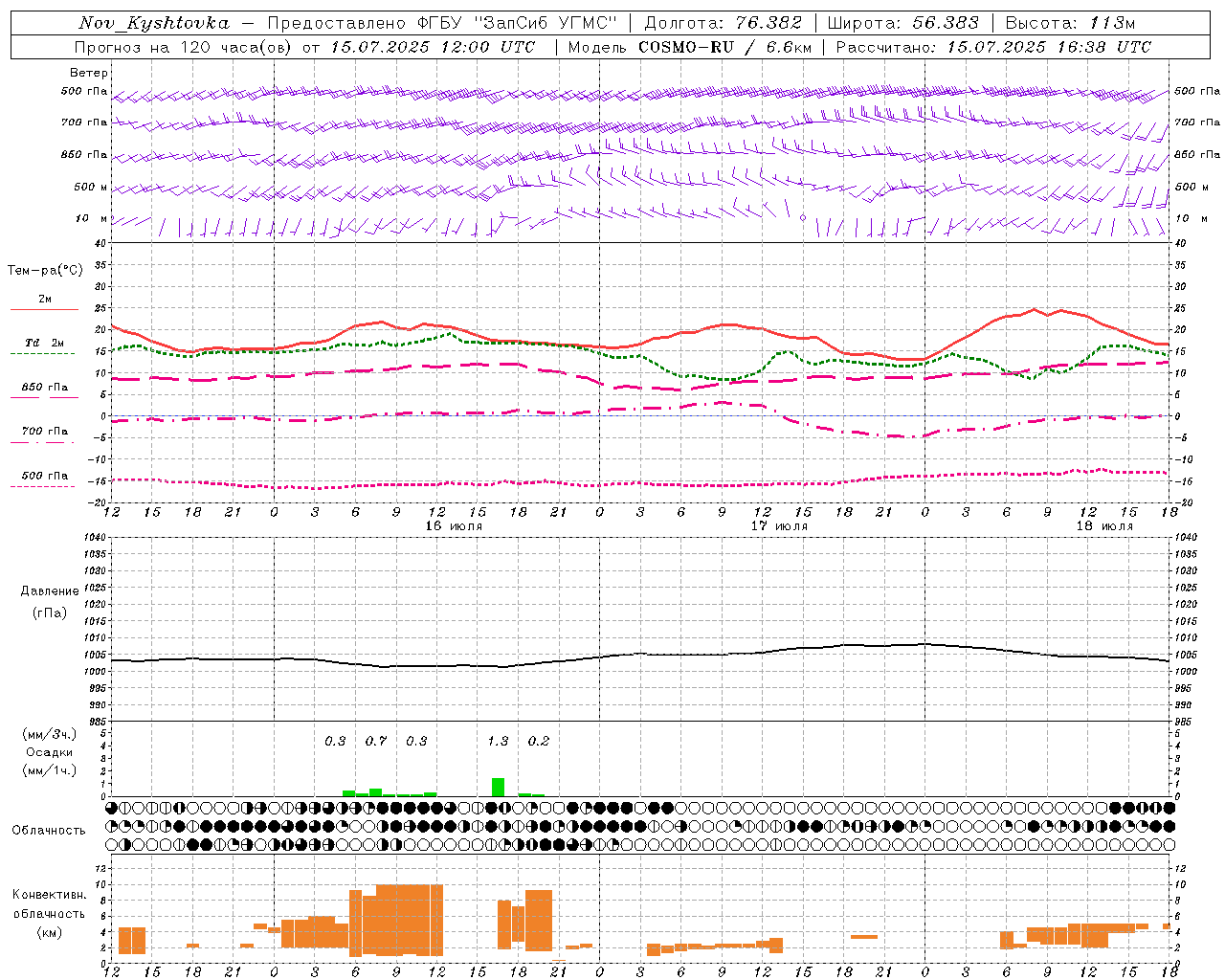Viewport: 1225px width, 980px height.
Task: Click the (гПа) unit under Давление
Action: 50,612
